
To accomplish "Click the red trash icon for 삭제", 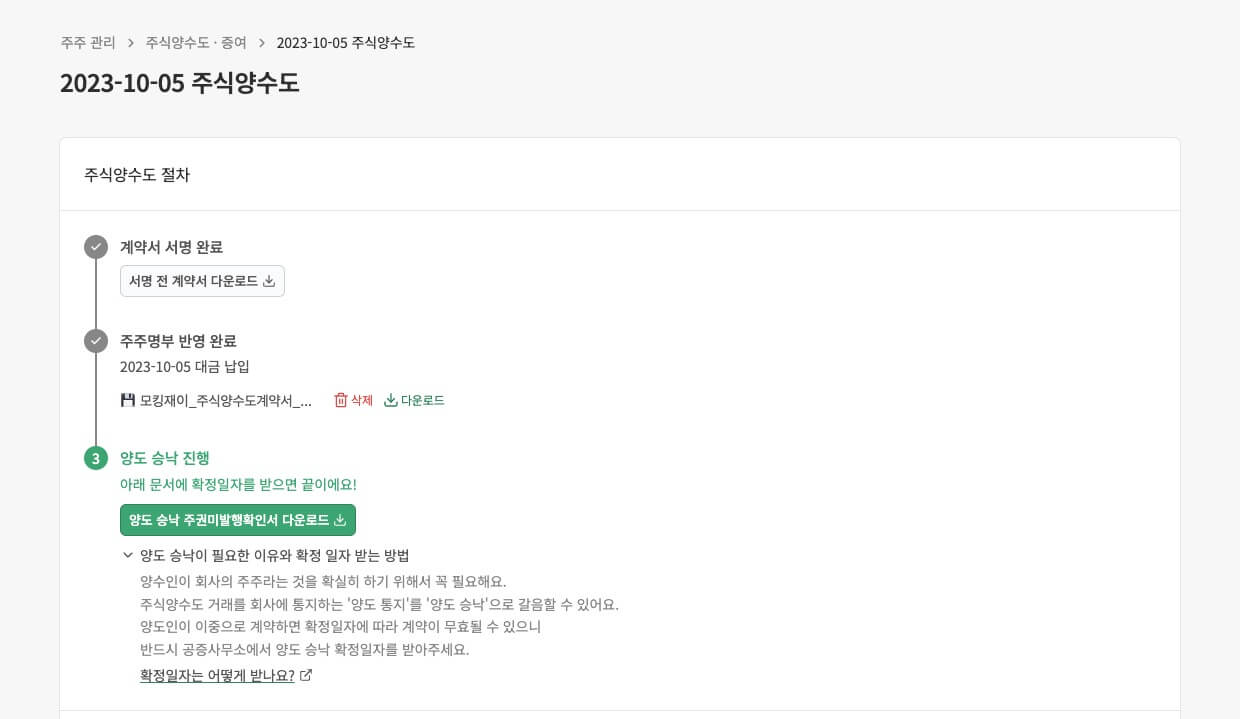I will tap(341, 400).
